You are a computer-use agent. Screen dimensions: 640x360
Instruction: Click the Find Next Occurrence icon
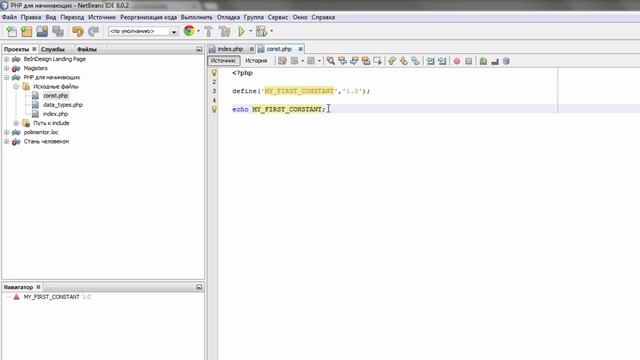coord(354,61)
